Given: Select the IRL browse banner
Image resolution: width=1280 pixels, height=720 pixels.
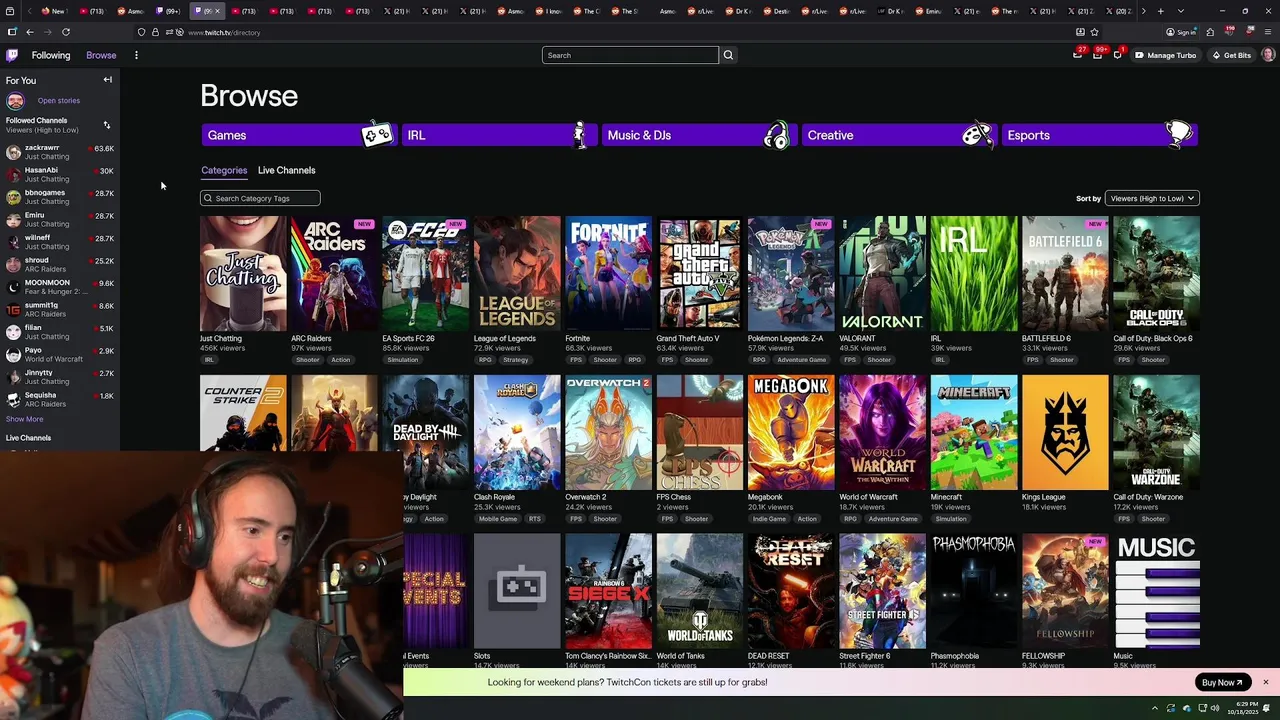Looking at the screenshot, I should tap(499, 135).
